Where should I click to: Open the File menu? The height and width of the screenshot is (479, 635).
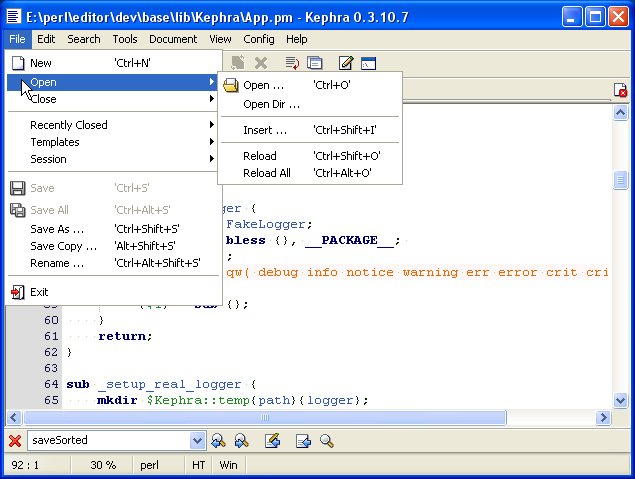point(17,39)
